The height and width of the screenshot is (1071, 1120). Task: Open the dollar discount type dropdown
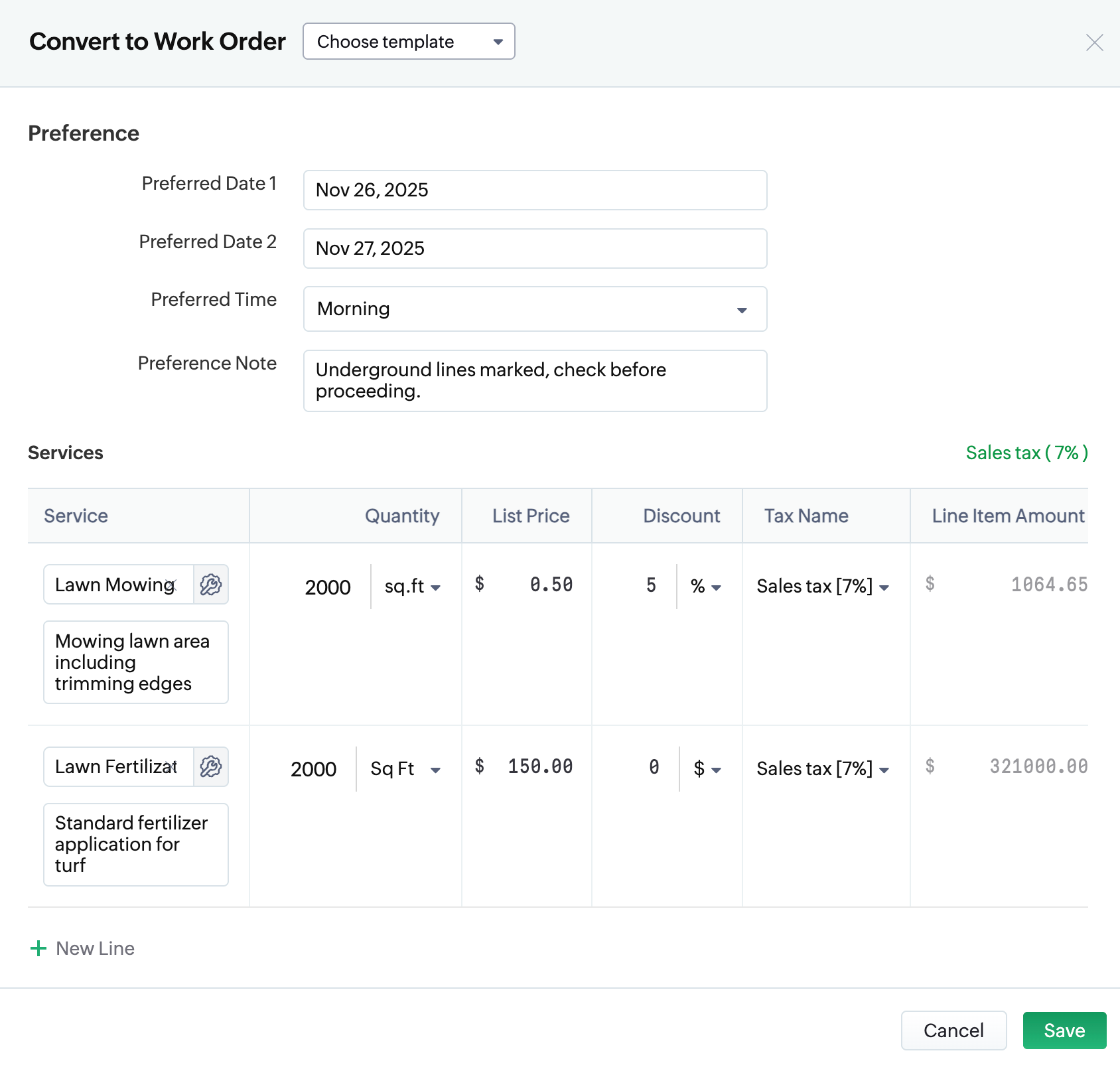(707, 769)
